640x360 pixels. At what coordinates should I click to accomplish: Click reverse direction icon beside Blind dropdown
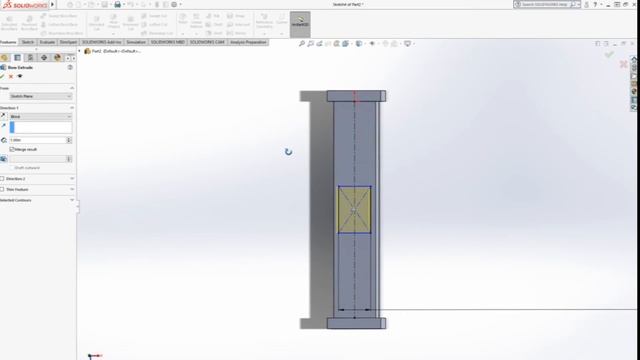[4, 116]
